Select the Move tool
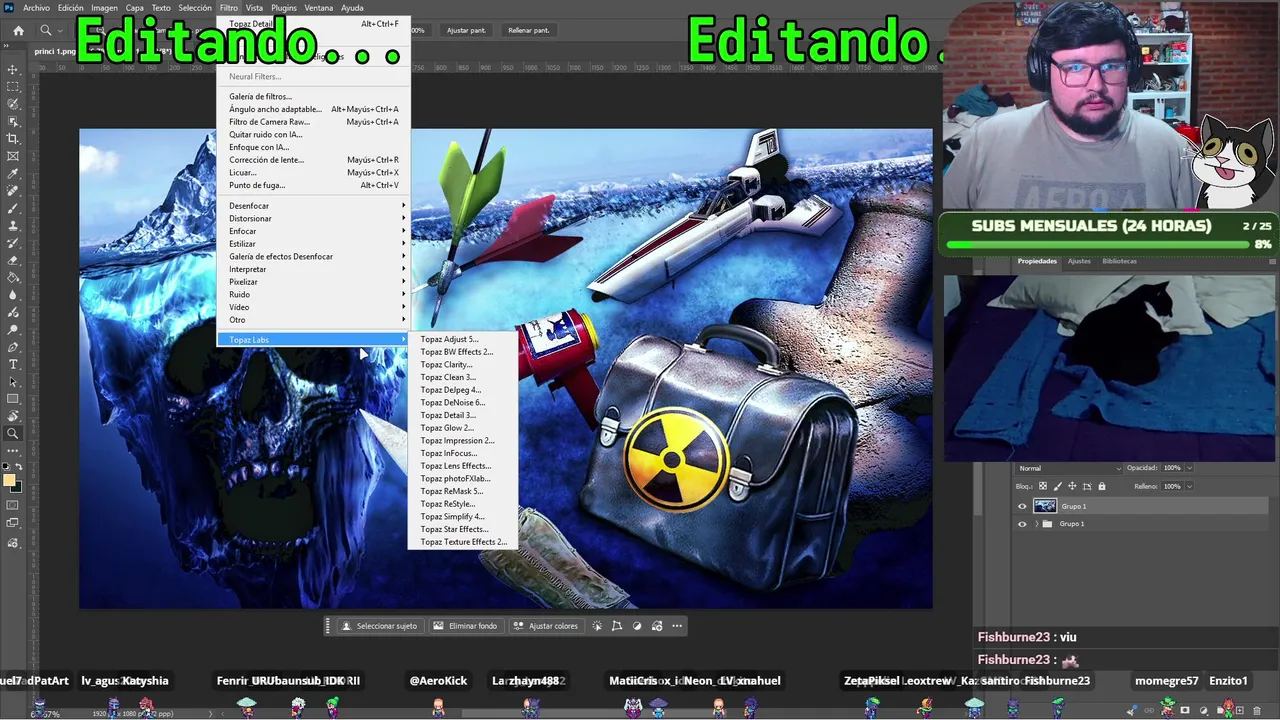 13,69
